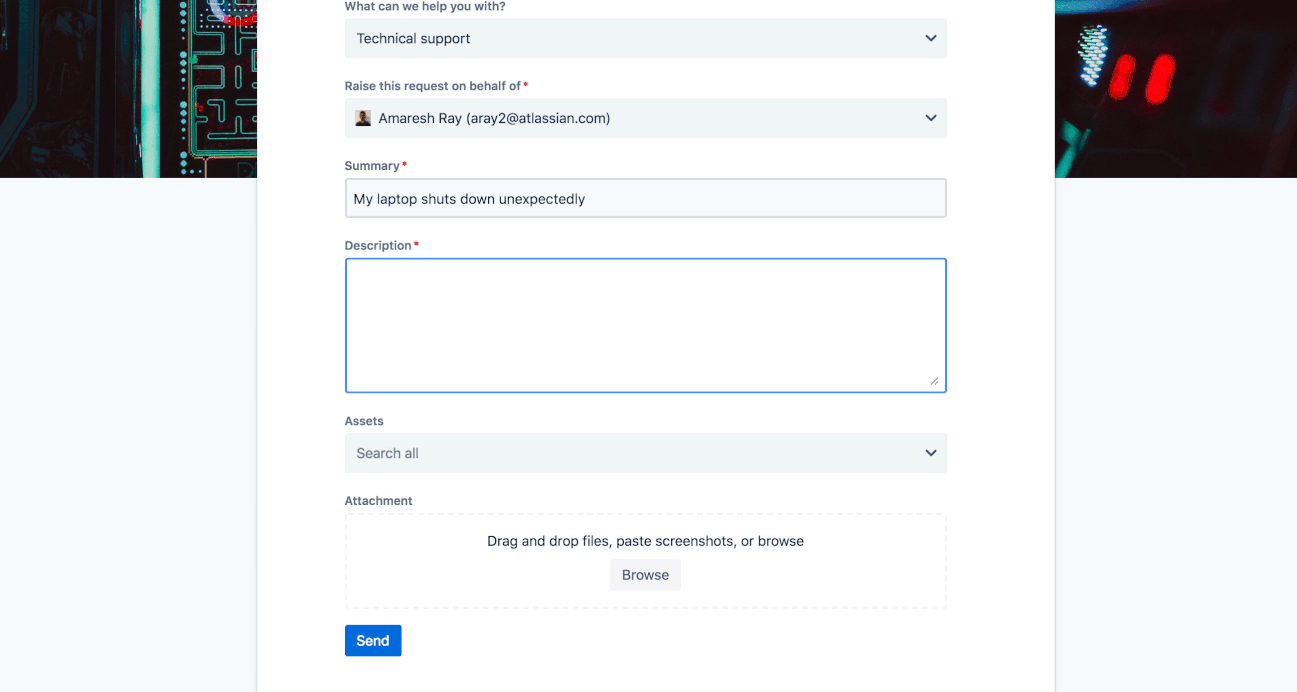
Task: Click the required asterisk beside Summary
Action: 404,164
